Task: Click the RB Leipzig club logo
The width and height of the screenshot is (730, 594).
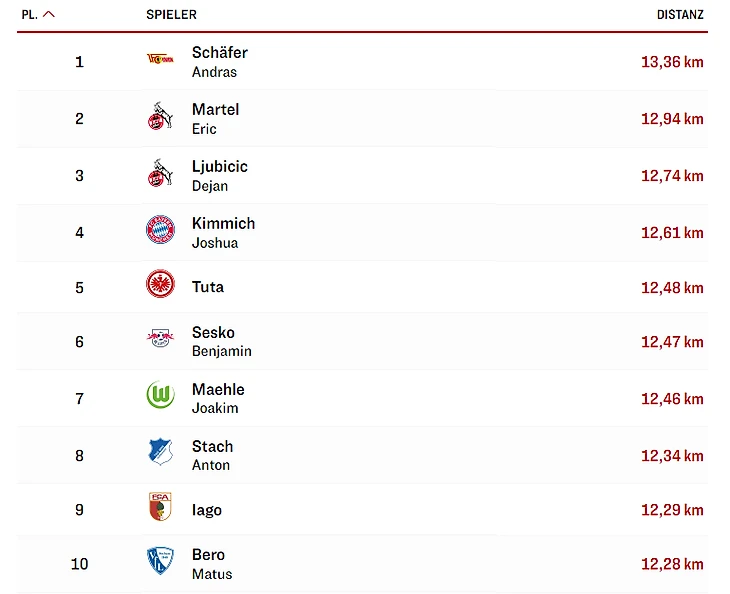Action: (160, 341)
